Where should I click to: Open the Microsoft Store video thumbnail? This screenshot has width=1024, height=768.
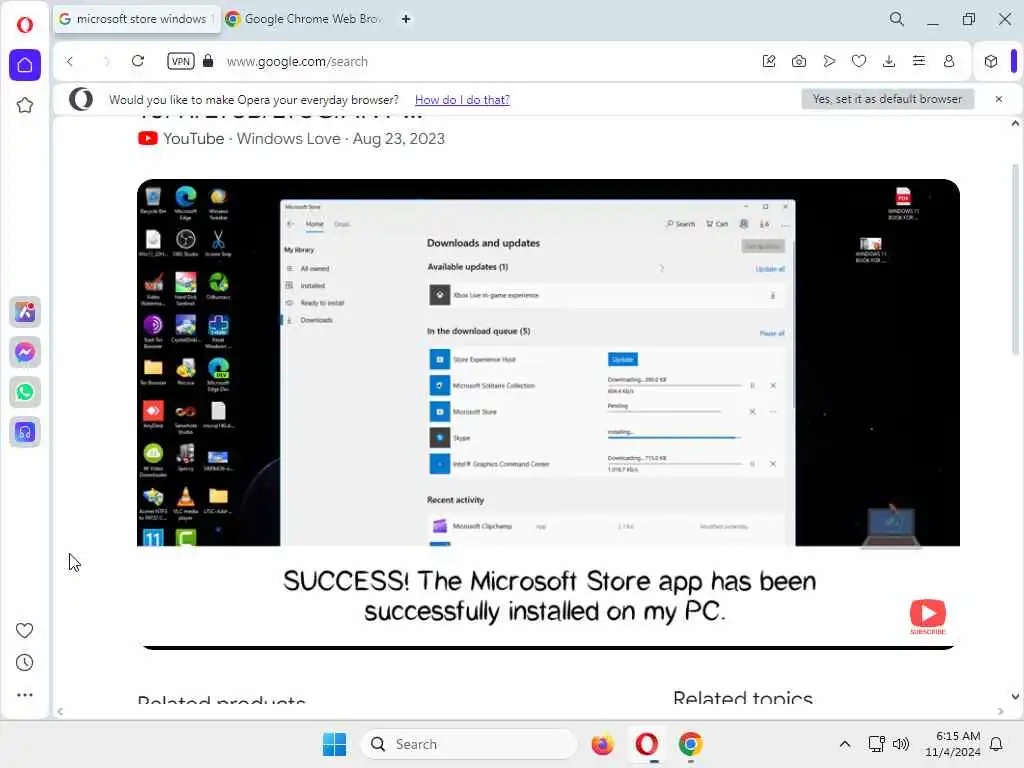548,414
